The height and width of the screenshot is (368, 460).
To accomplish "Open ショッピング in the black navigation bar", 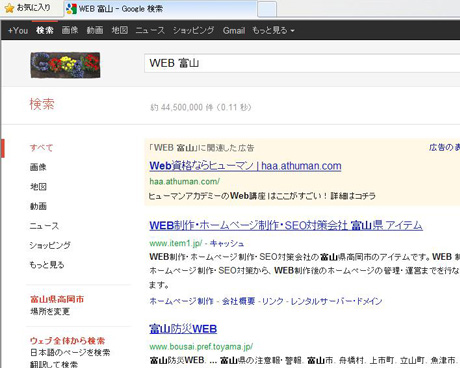I will tap(194, 30).
